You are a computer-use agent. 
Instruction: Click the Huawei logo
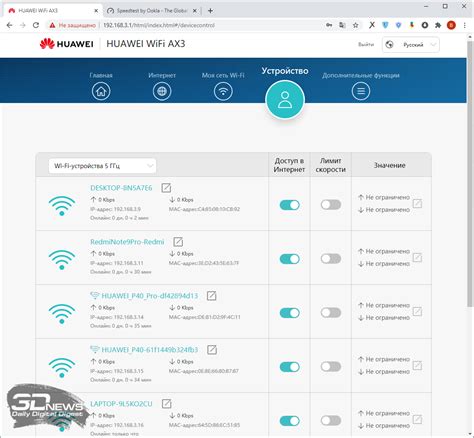(x=66, y=44)
